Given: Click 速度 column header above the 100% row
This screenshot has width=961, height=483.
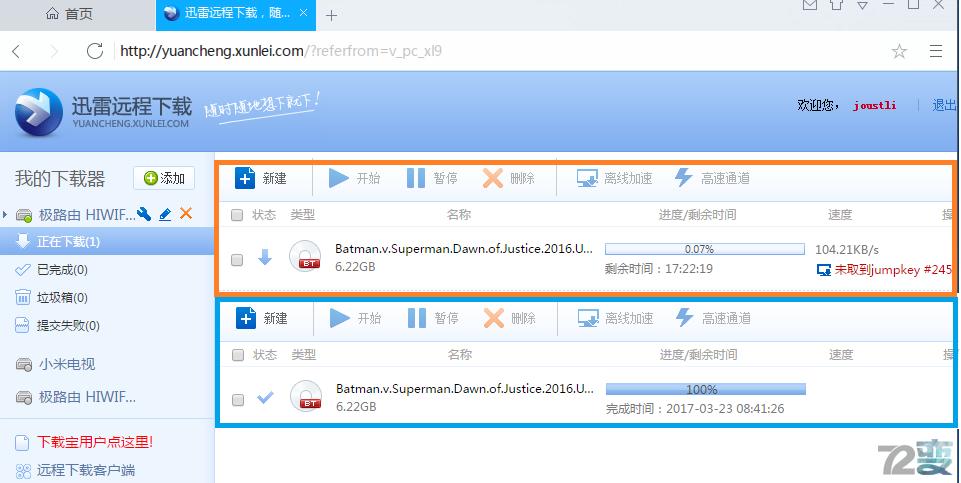Looking at the screenshot, I should (841, 354).
